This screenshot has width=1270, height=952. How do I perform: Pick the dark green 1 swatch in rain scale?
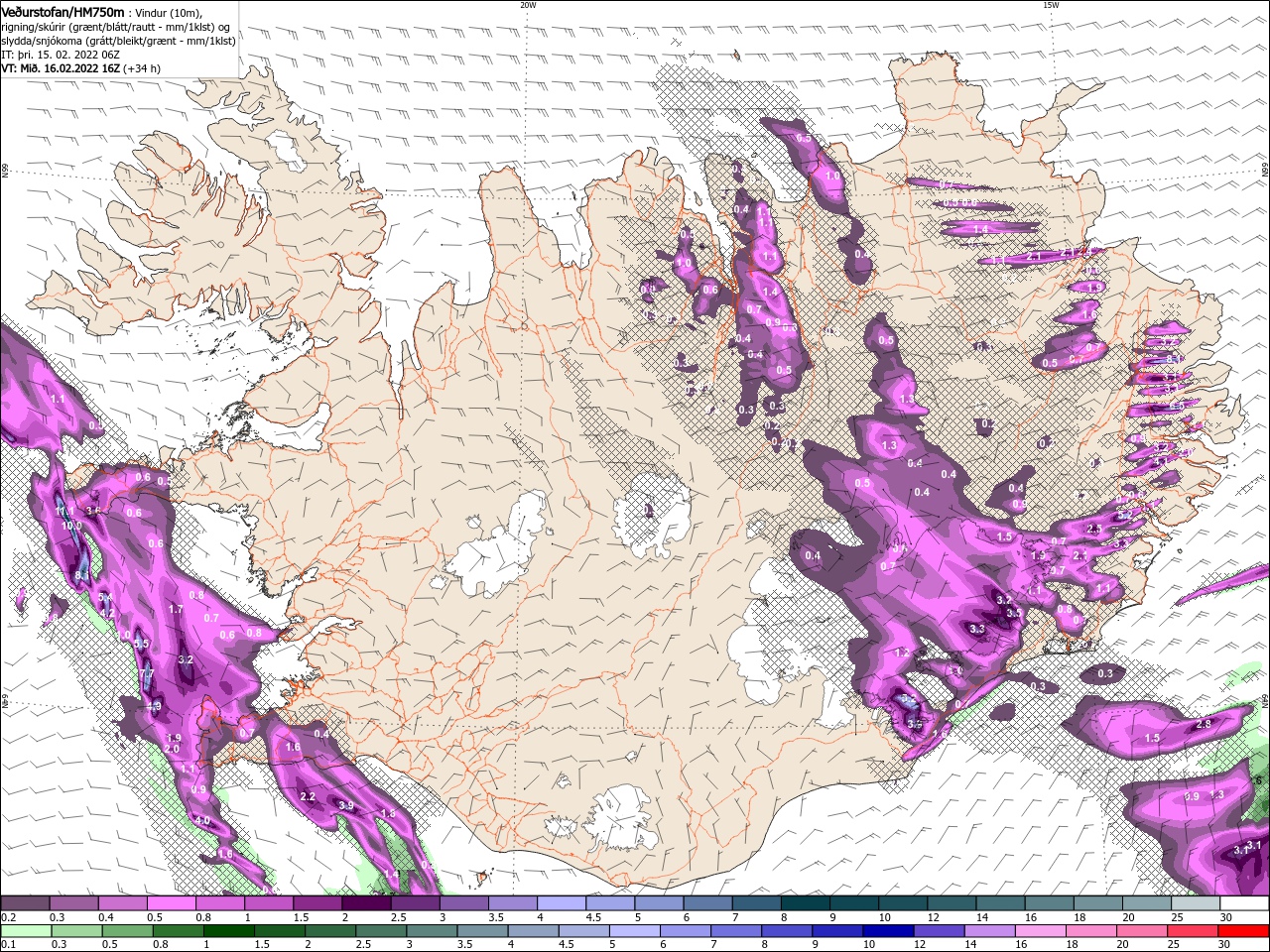(228, 931)
